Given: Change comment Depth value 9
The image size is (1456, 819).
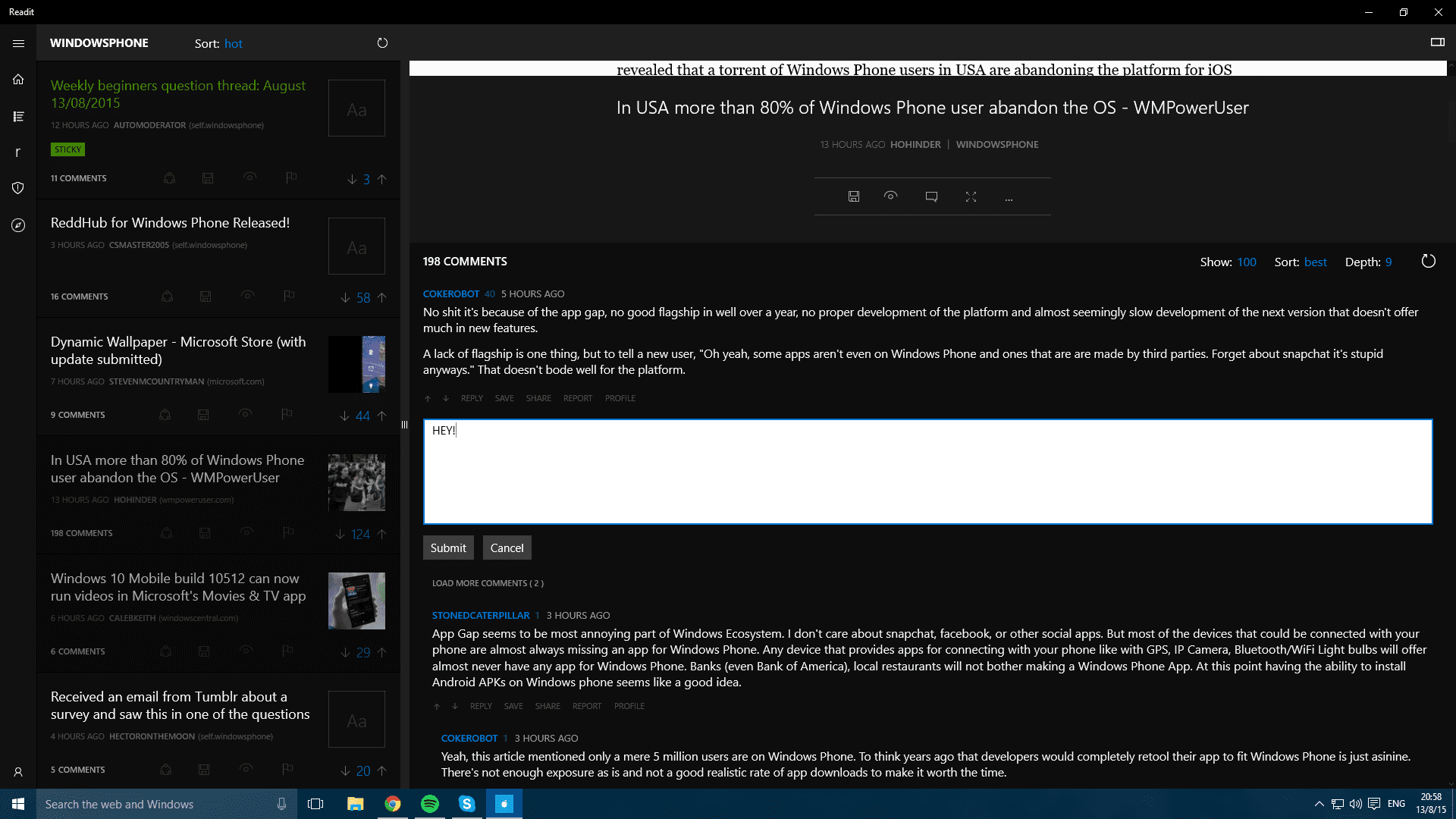Looking at the screenshot, I should pos(1389,262).
